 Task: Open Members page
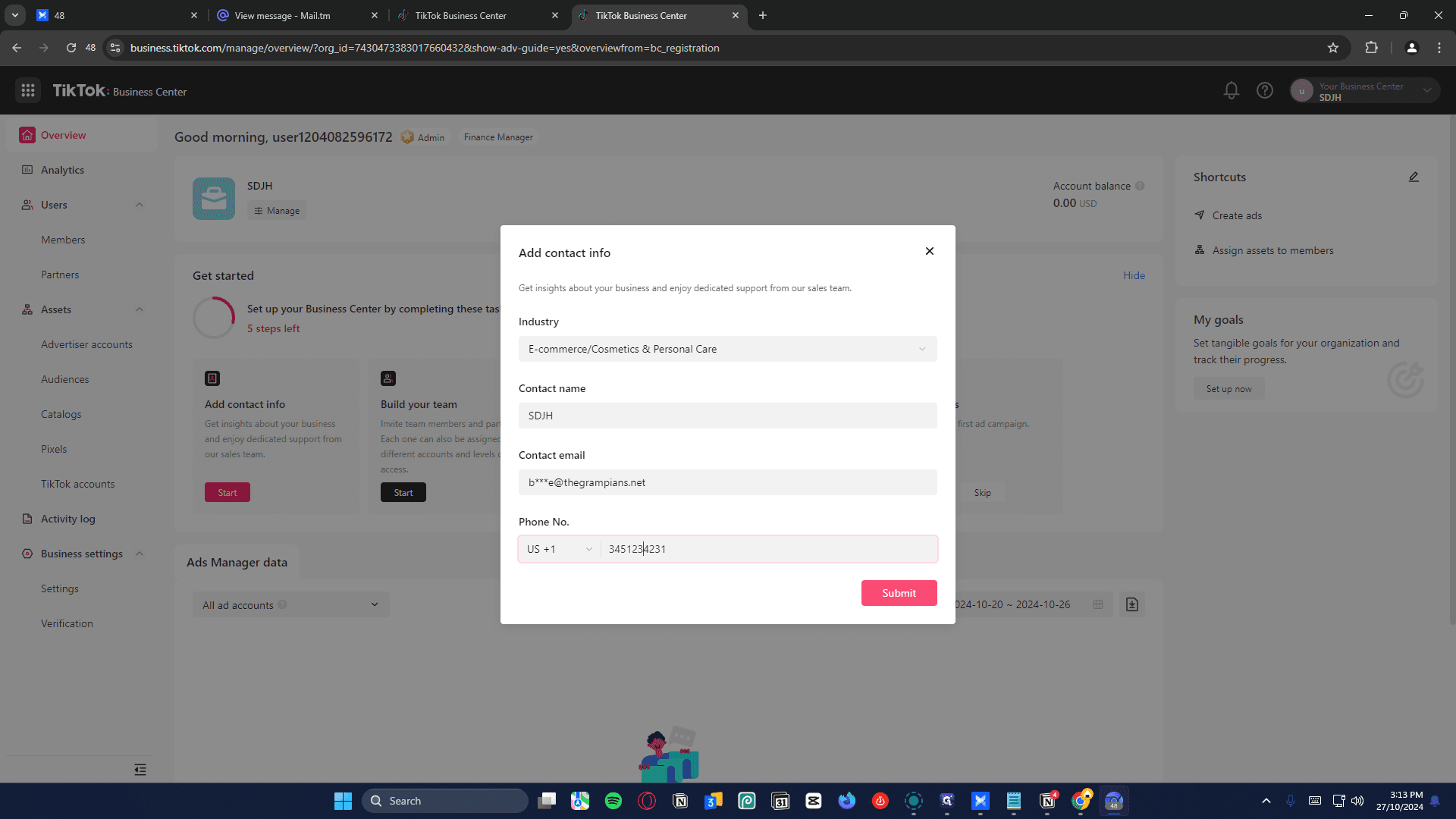(63, 240)
